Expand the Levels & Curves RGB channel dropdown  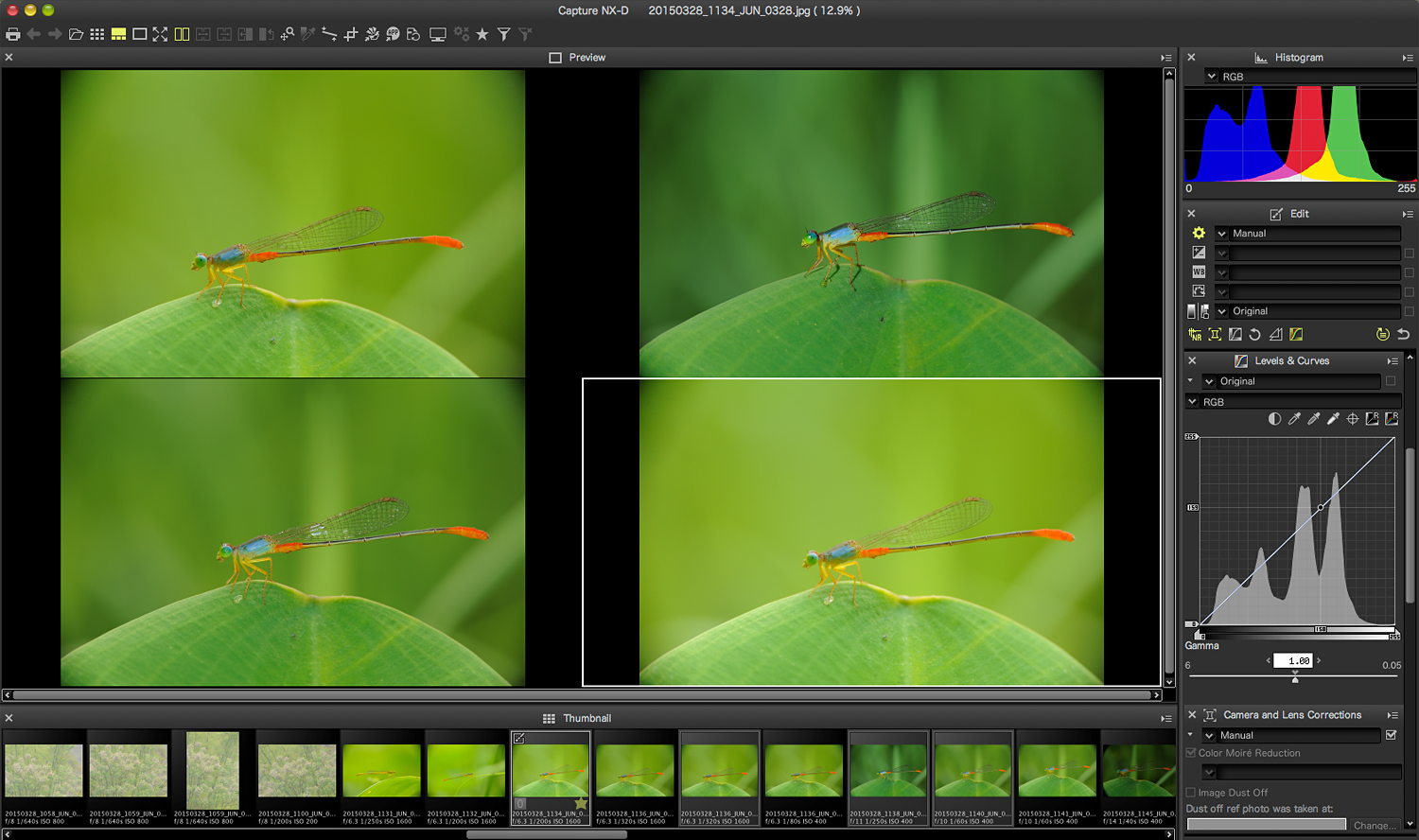pos(1193,402)
